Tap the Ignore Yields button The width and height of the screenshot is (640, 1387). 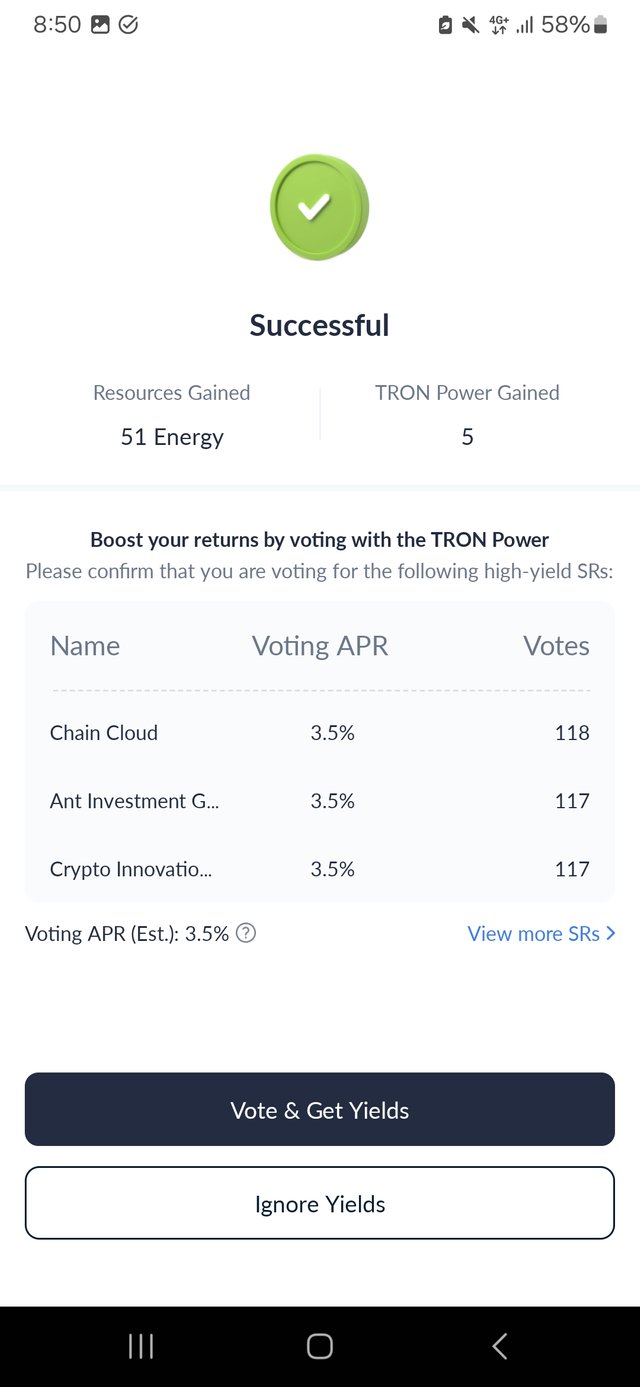pyautogui.click(x=320, y=1203)
